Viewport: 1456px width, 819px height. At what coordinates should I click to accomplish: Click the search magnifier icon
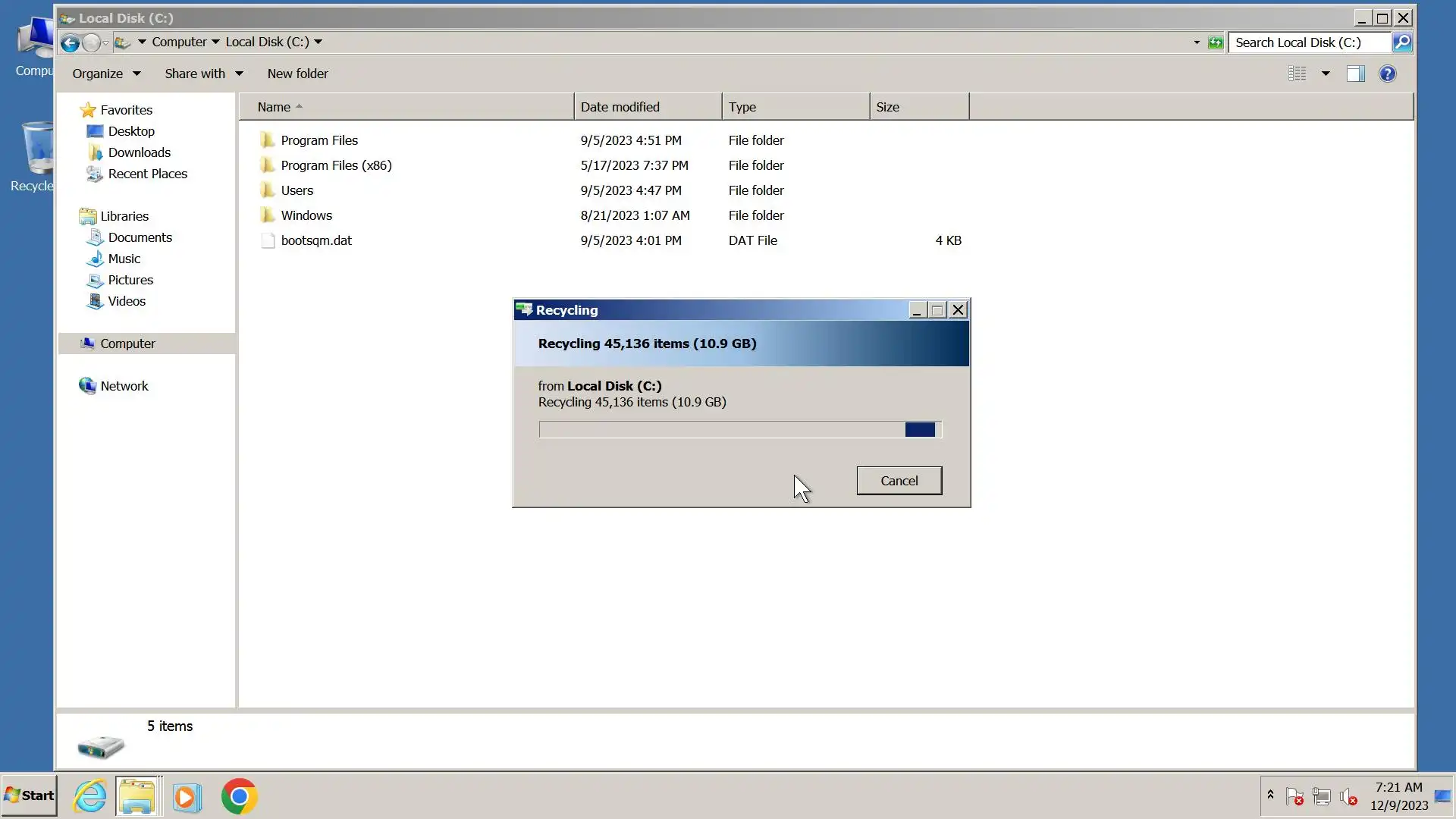tap(1402, 43)
